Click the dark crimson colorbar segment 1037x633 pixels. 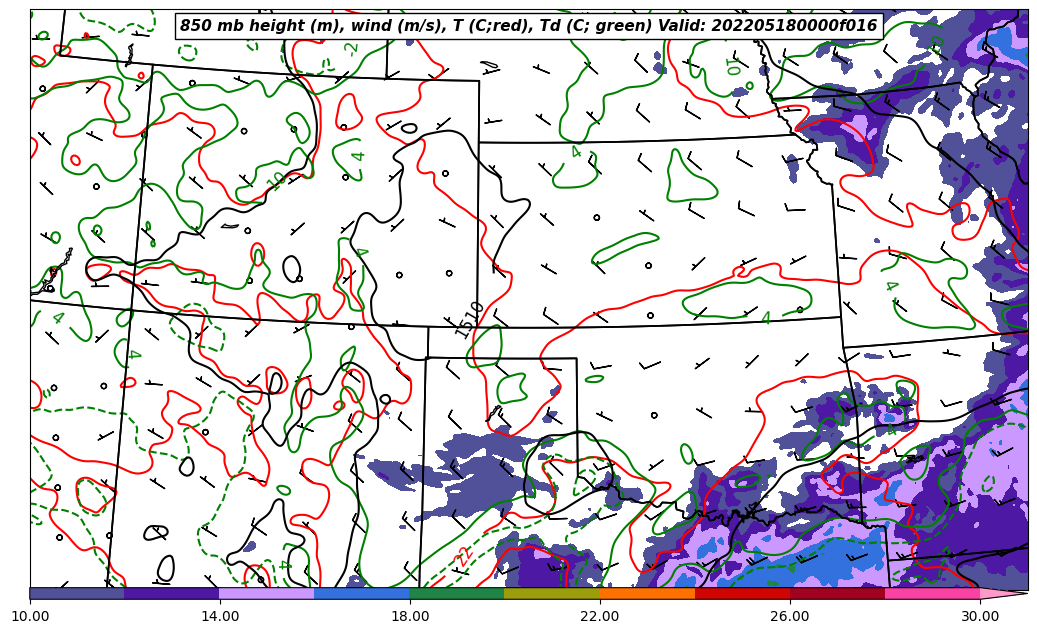point(837,593)
